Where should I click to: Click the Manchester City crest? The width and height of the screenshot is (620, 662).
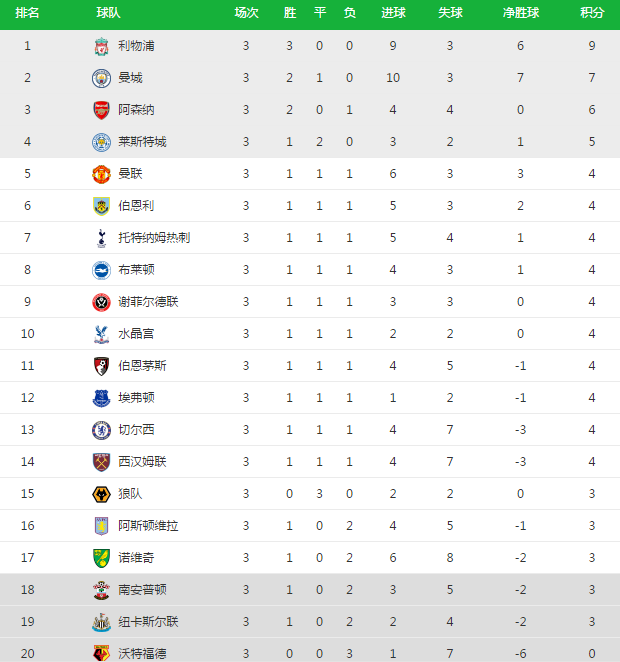[101, 78]
